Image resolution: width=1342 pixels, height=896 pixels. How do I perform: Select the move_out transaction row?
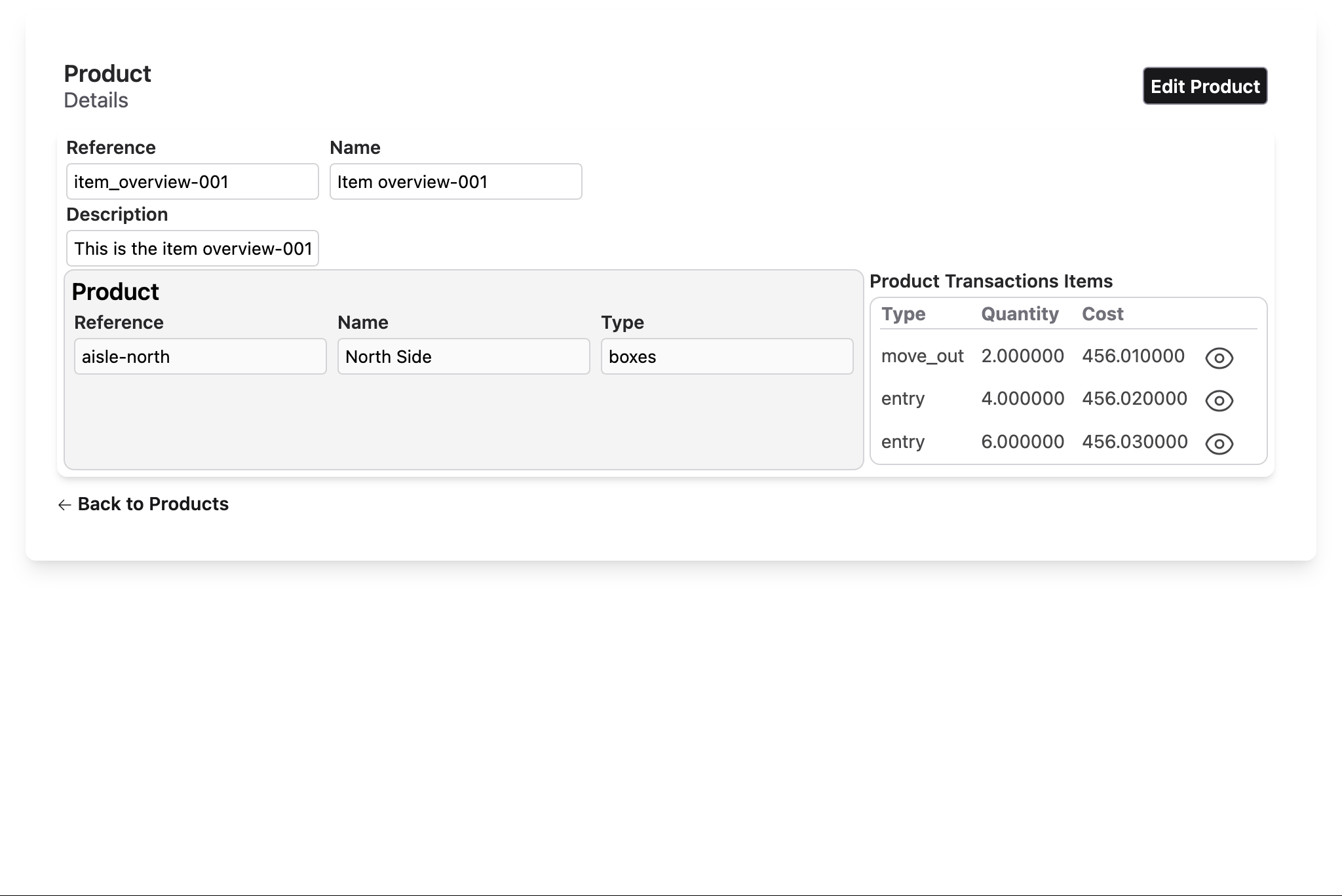click(x=922, y=356)
